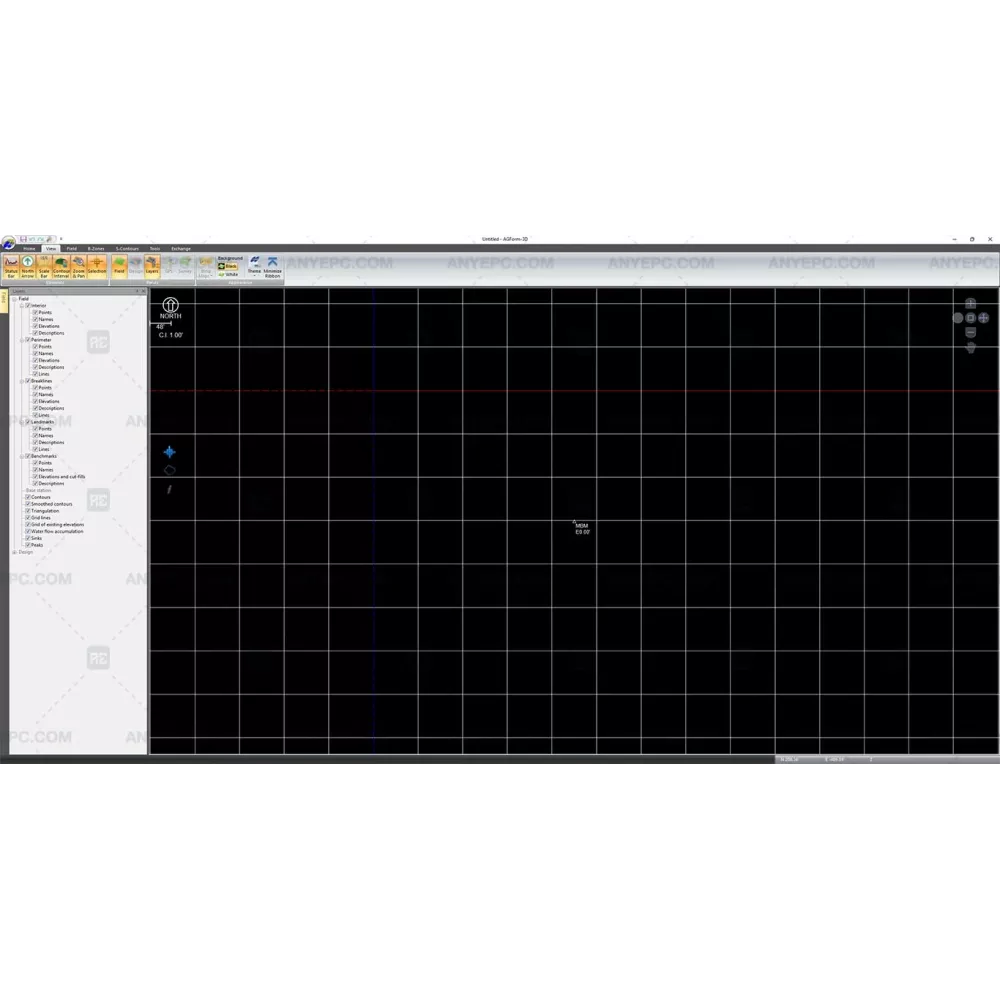Toggle the Water flow accumulation checkbox
Viewport: 1000px width, 1000px height.
(28, 532)
